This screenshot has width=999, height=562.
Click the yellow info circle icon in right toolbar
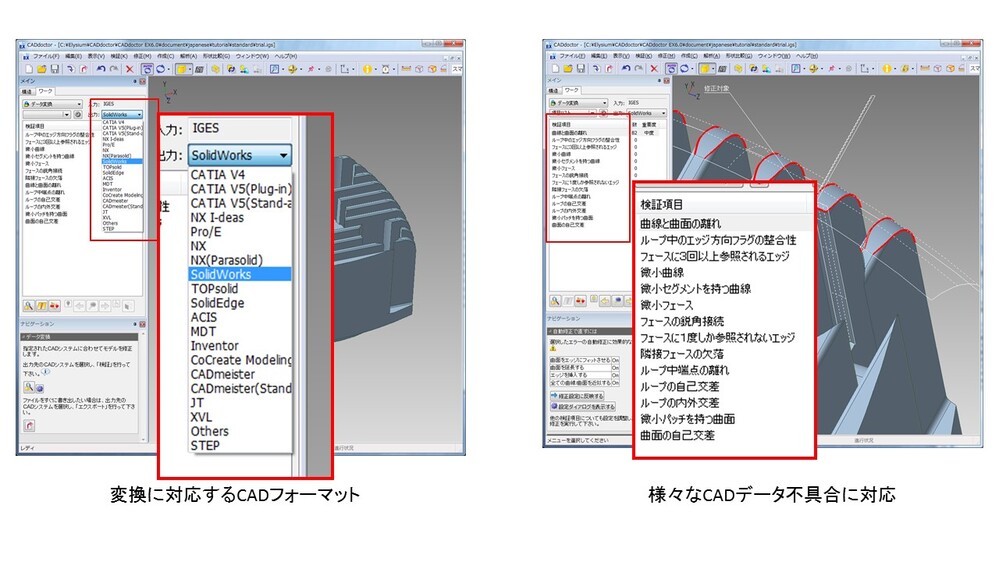[887, 68]
